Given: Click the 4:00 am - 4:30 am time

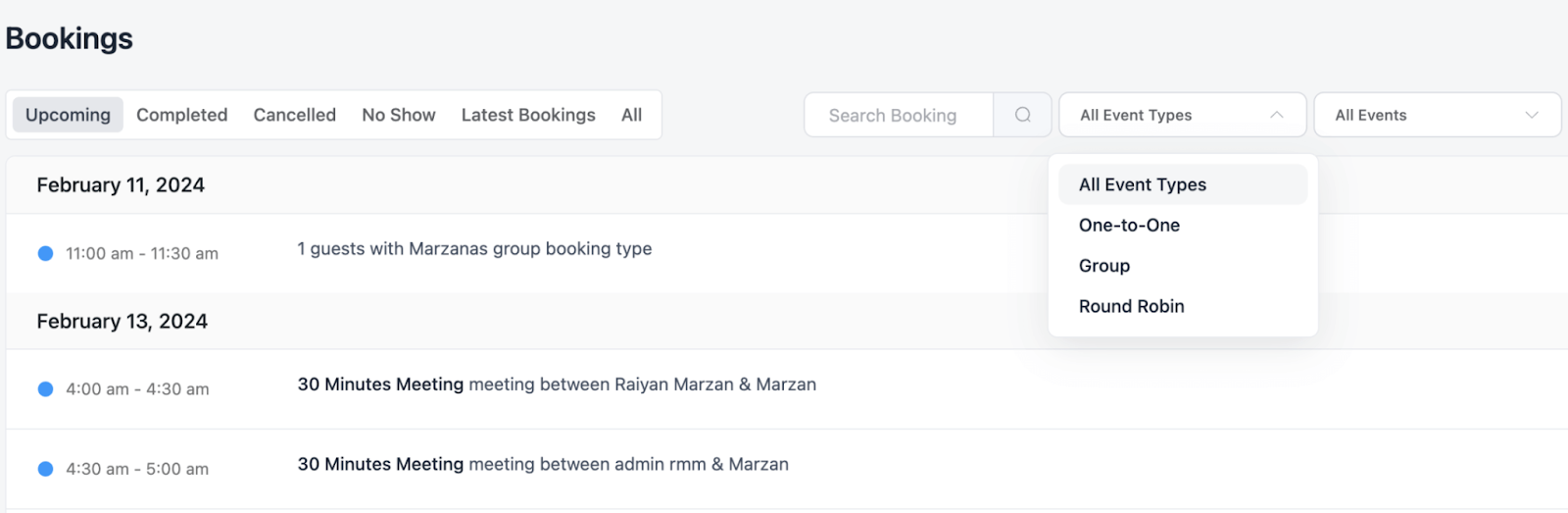Looking at the screenshot, I should click(x=137, y=388).
